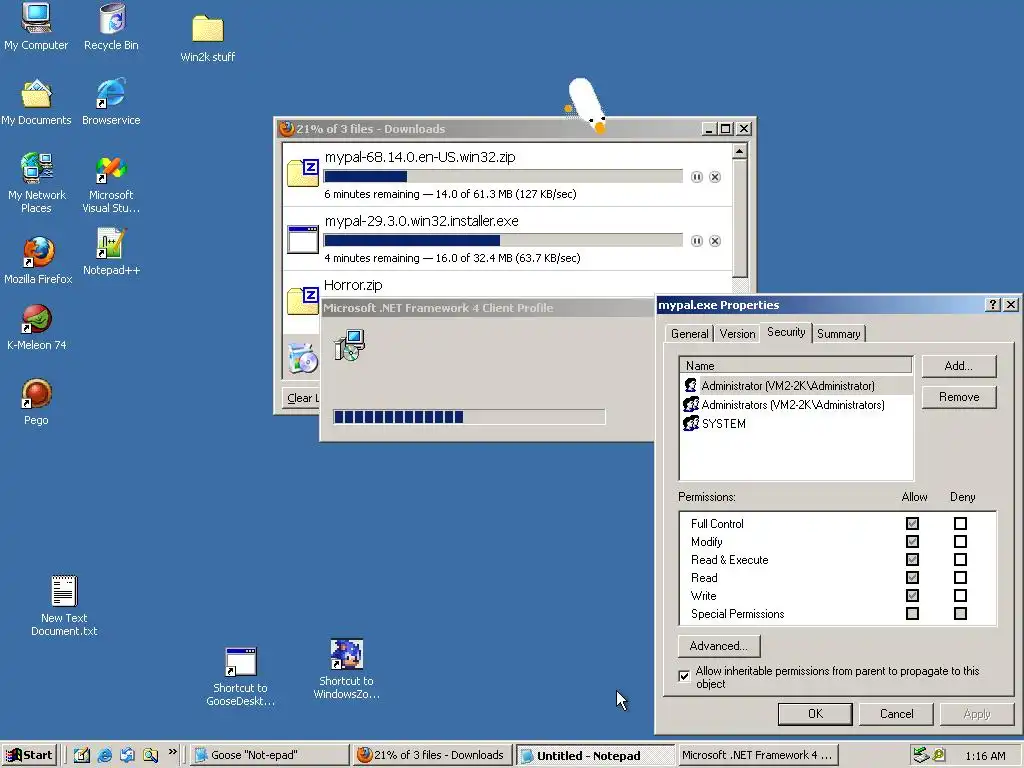Cancel mypal-29.3.0 installer download
Screen dimensions: 1024x768
tap(715, 241)
